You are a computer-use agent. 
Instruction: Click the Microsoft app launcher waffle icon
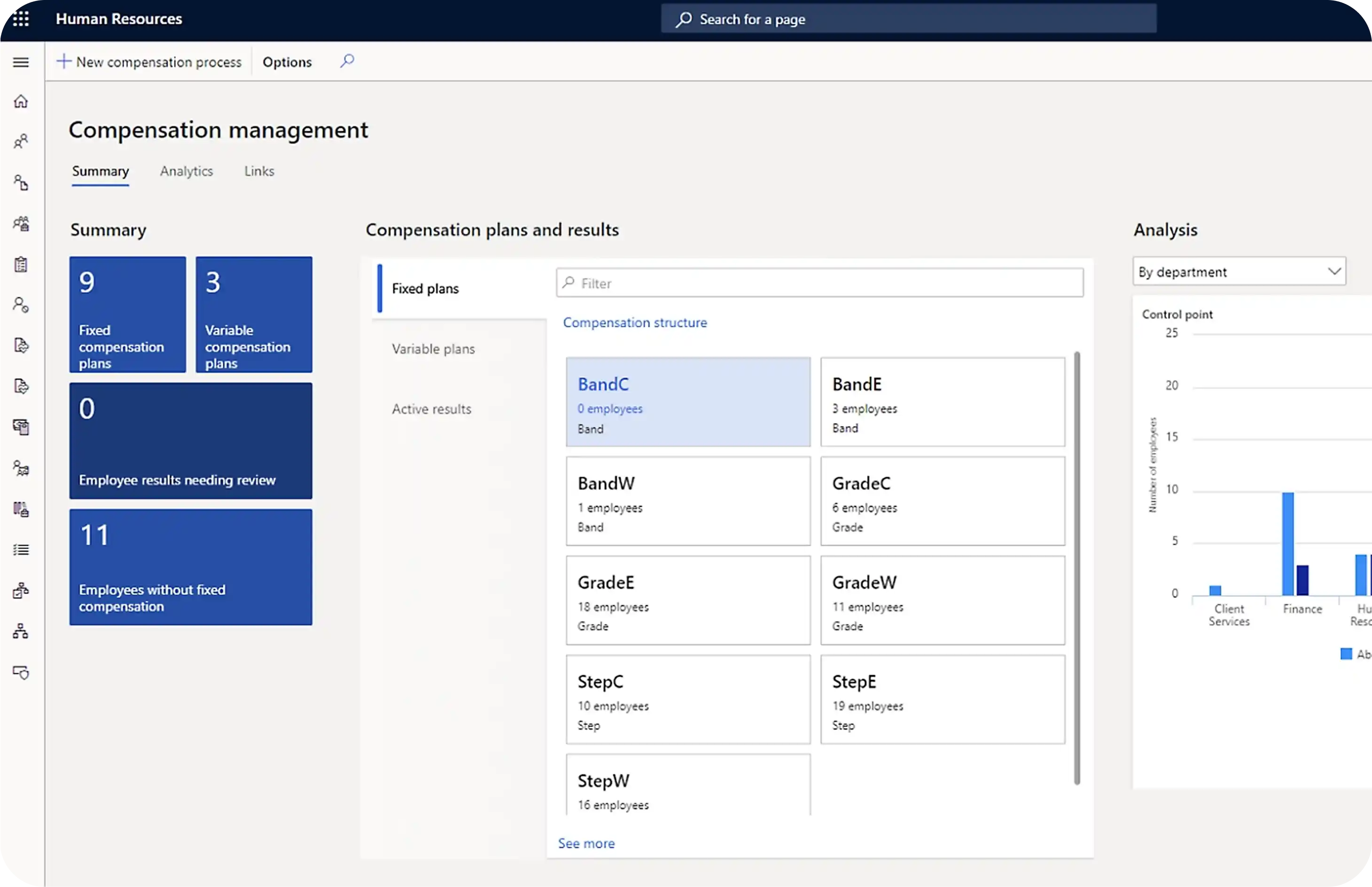coord(21,18)
